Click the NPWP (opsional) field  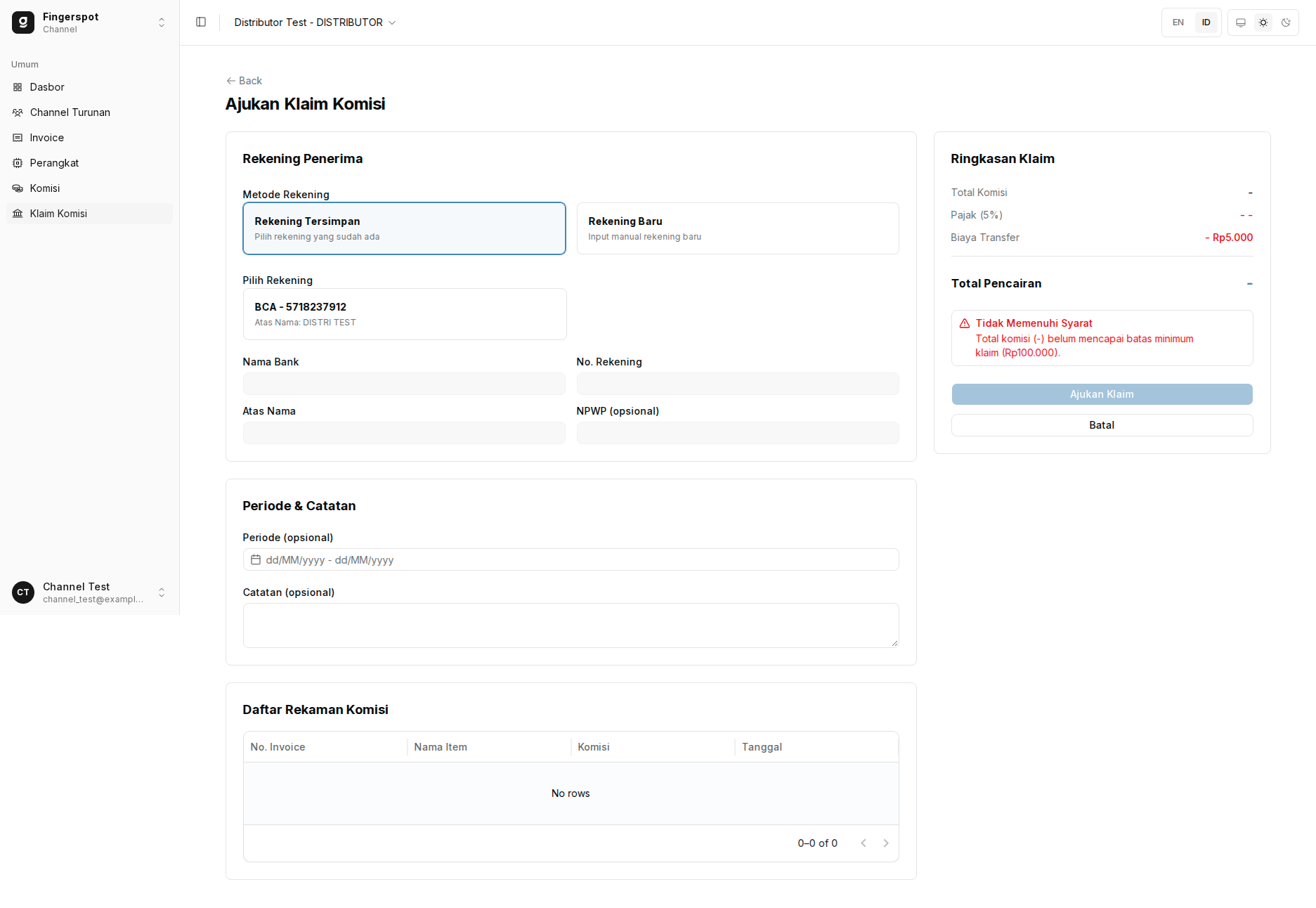(738, 433)
